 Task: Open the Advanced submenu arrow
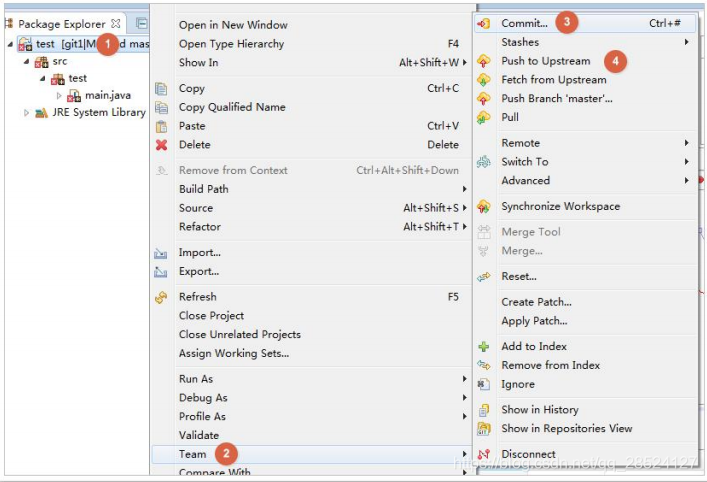coord(686,180)
